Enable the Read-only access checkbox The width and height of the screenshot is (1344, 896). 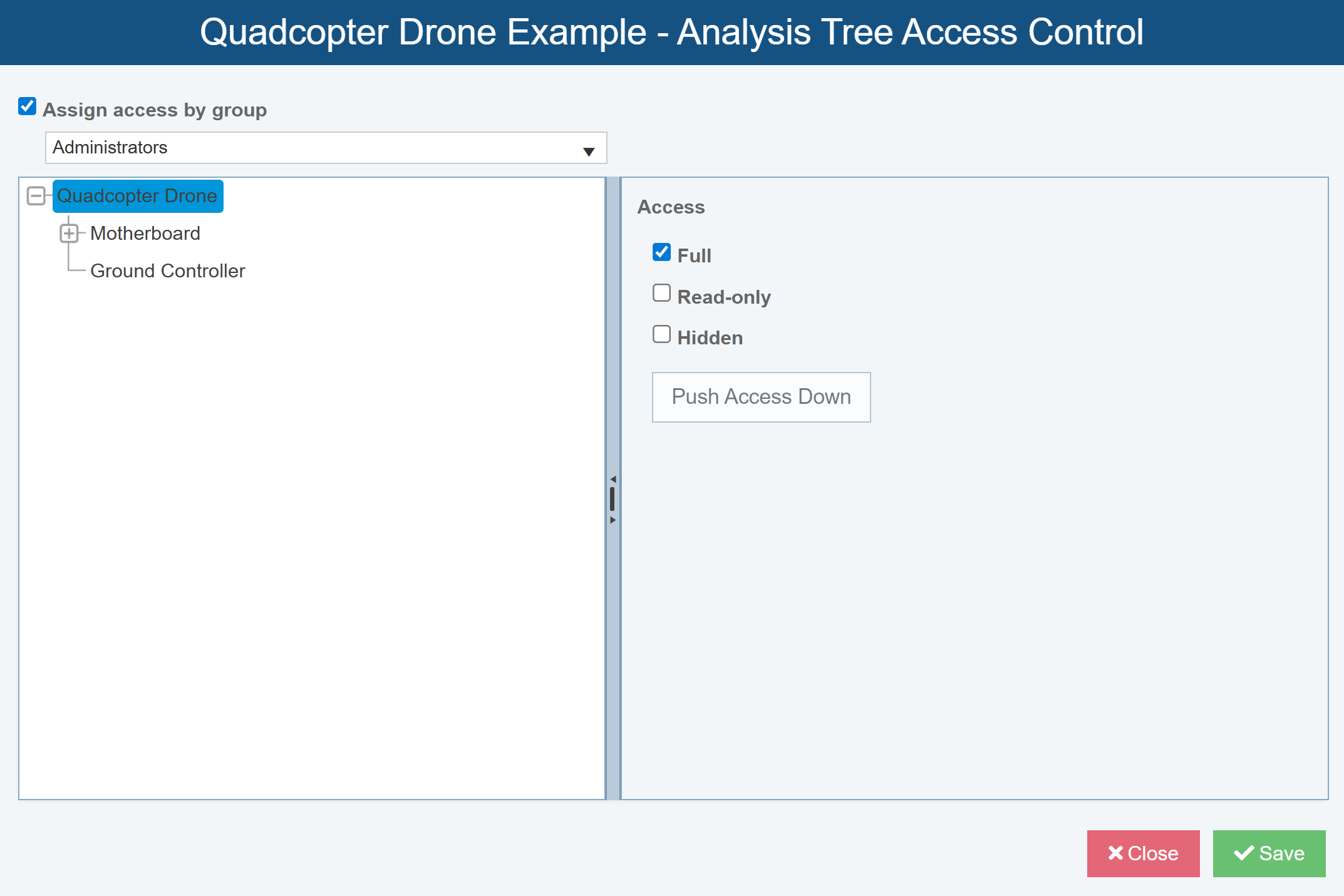coord(661,293)
